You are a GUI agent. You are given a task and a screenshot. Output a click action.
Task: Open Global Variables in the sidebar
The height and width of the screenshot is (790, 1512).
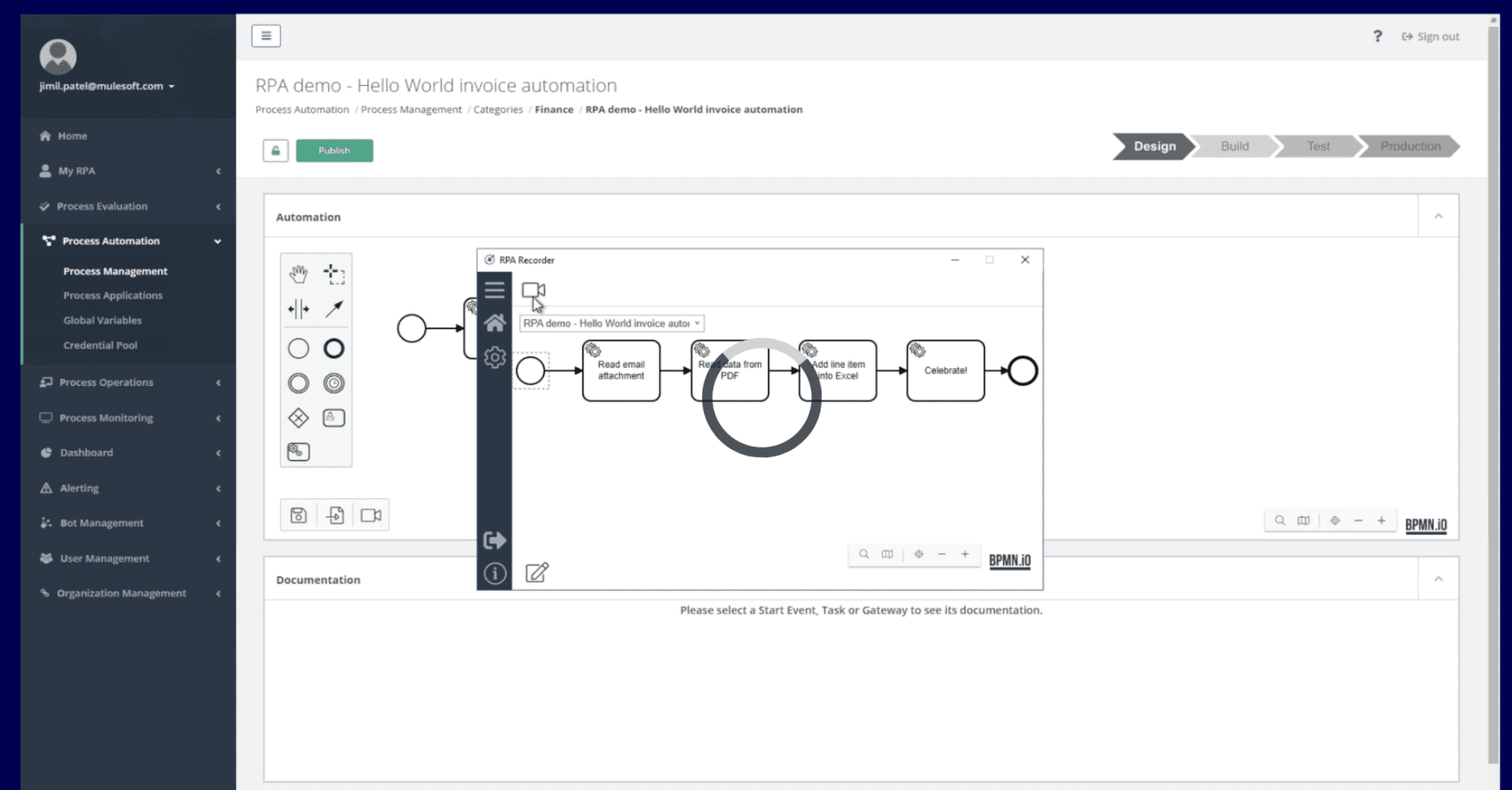[x=103, y=321]
